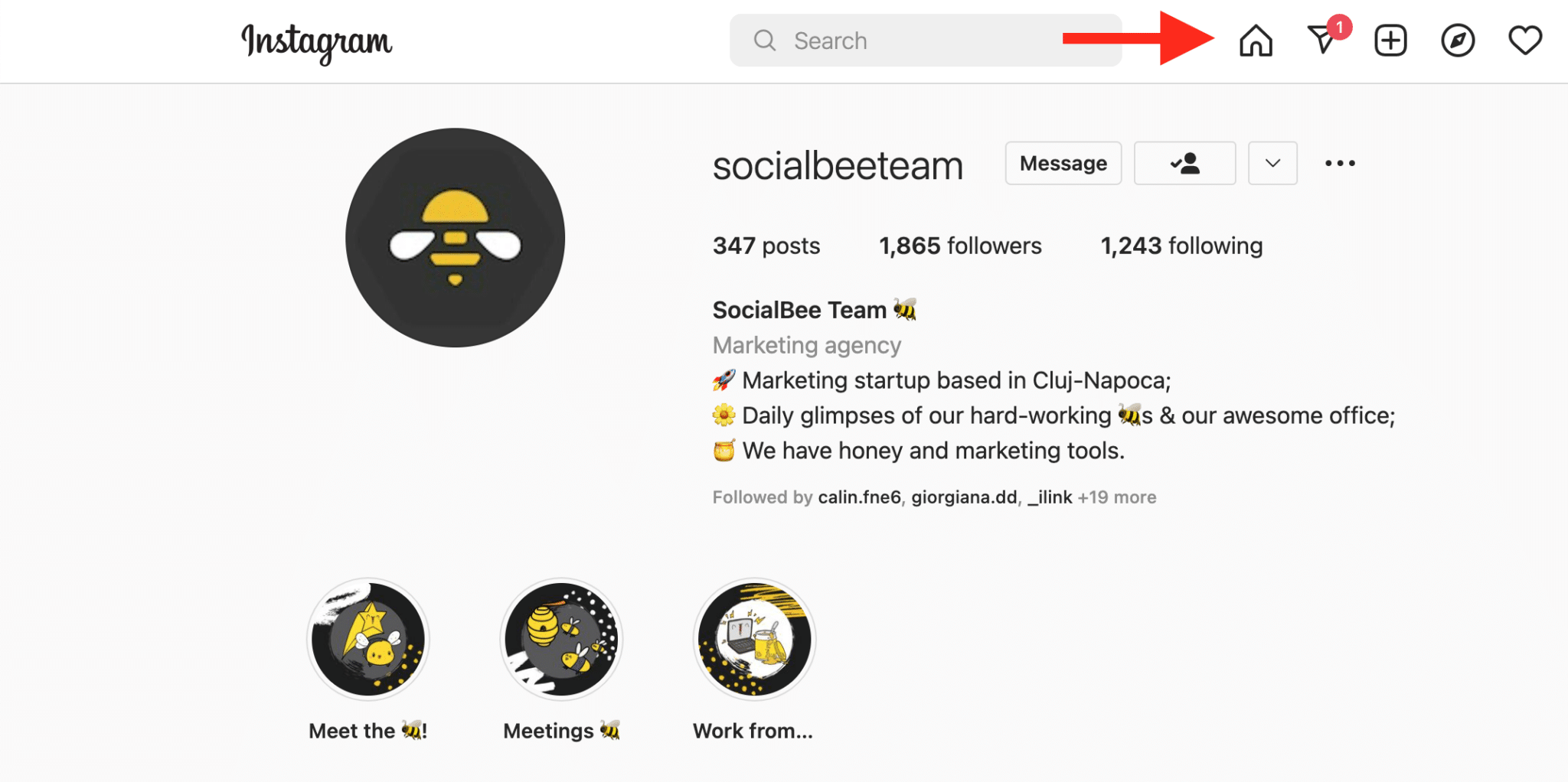Open Explore via the compass icon

click(x=1458, y=41)
